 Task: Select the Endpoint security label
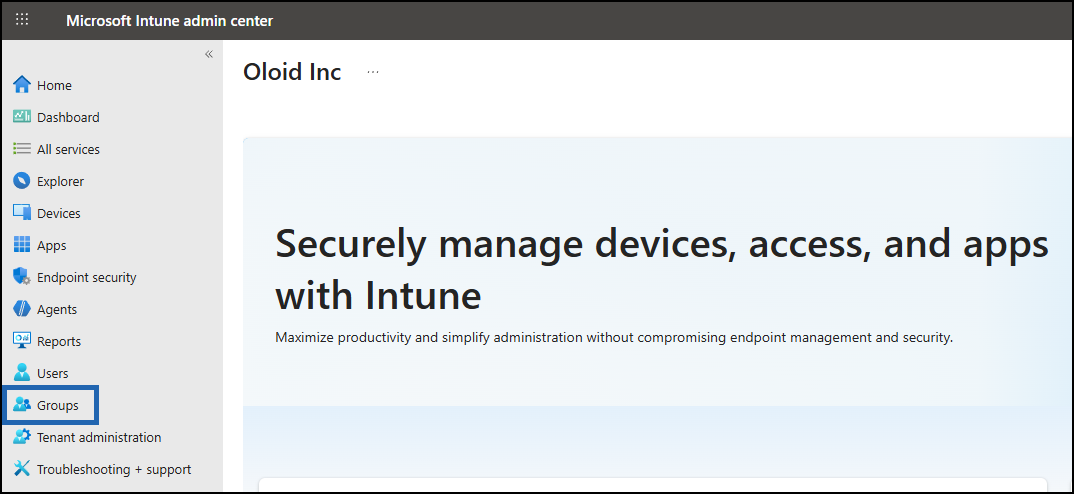[x=86, y=277]
